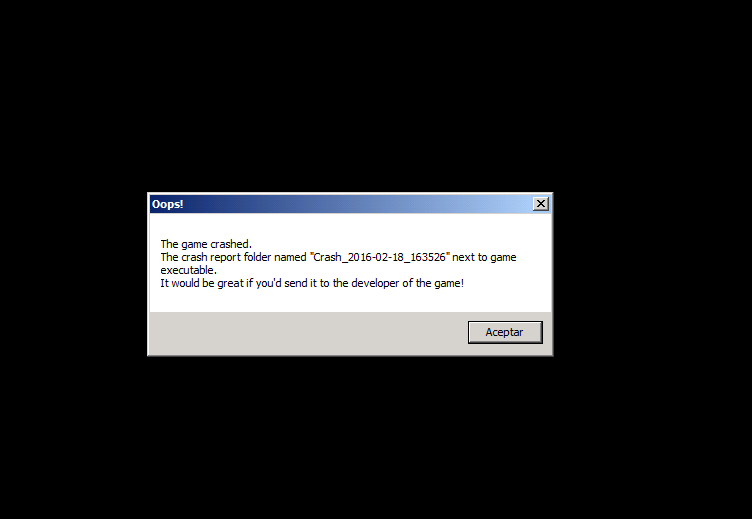
Task: Close the Oops! dialog with X
Action: click(x=540, y=204)
